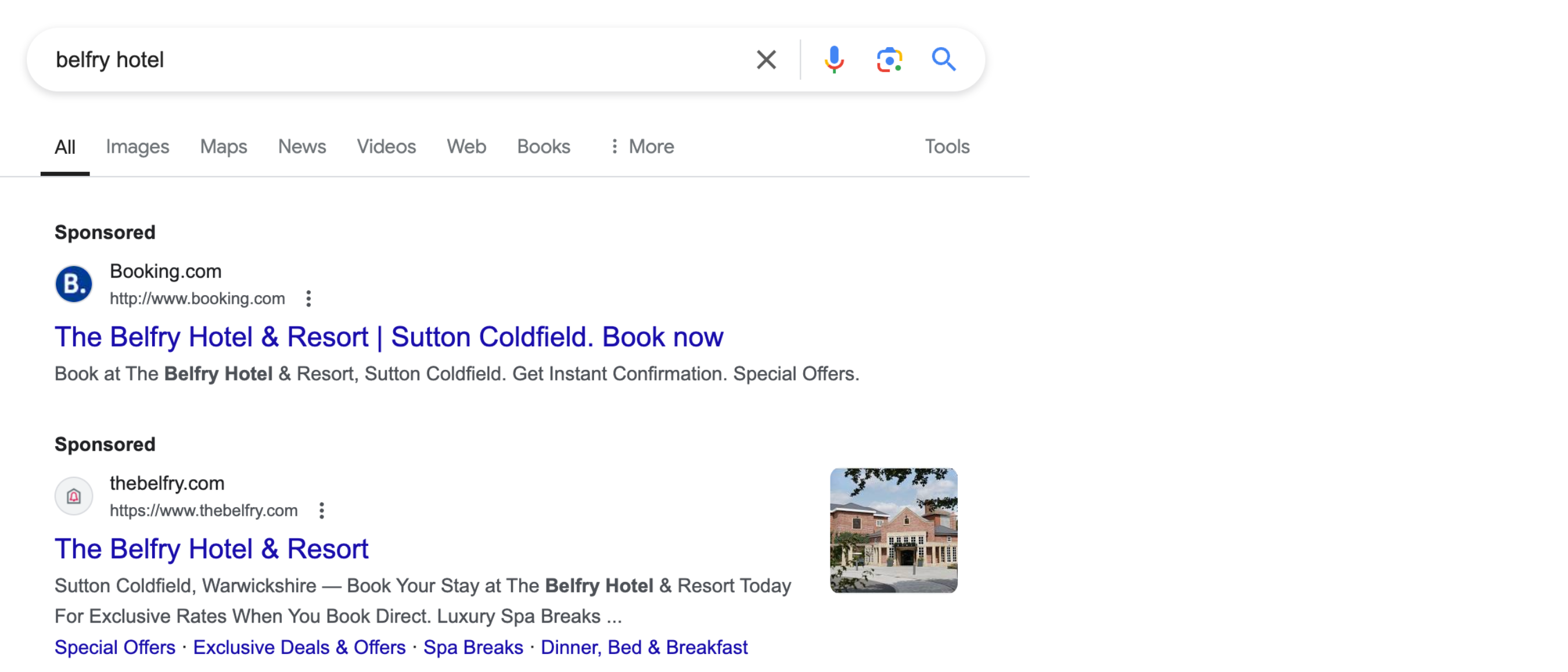
Task: Switch to the Maps tab
Action: tap(224, 147)
